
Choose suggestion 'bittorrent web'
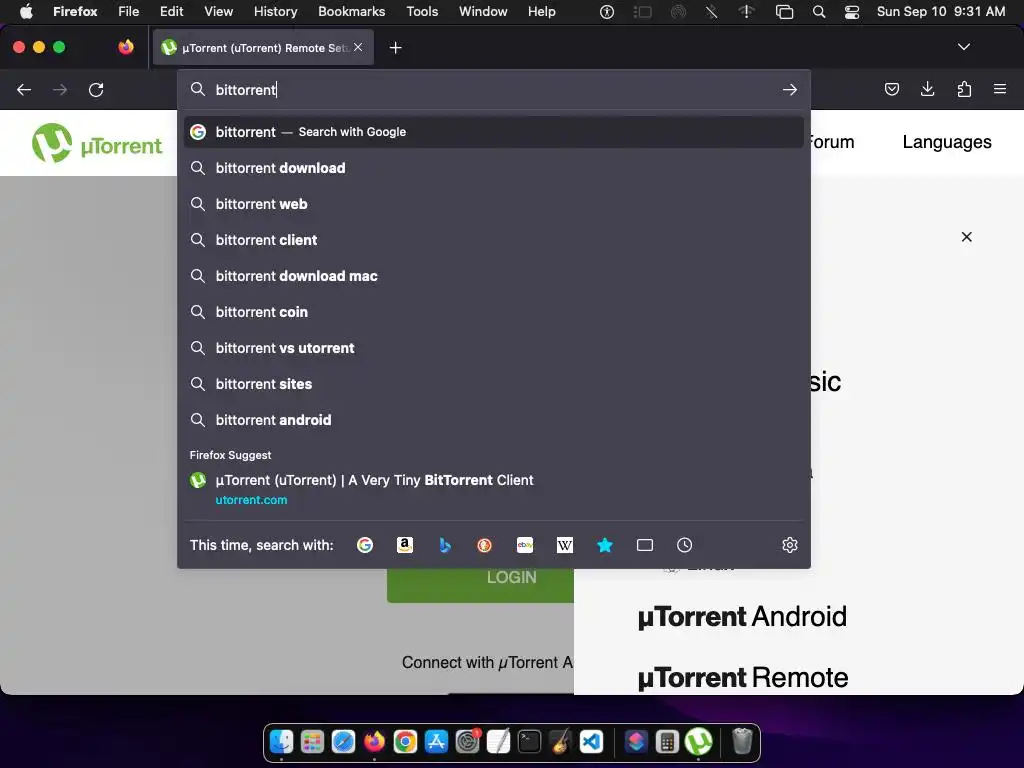point(493,204)
